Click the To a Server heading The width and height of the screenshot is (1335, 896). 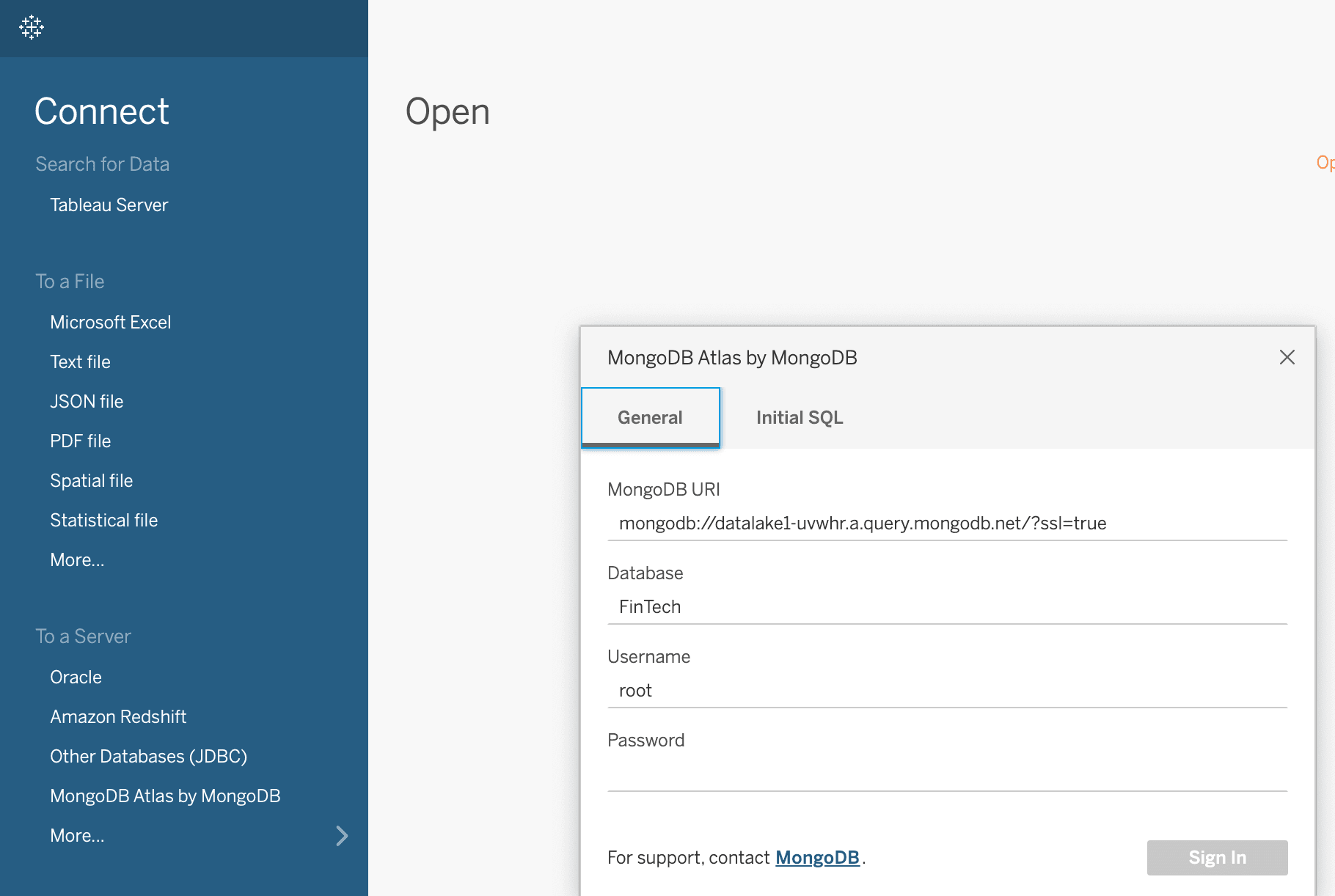[83, 636]
